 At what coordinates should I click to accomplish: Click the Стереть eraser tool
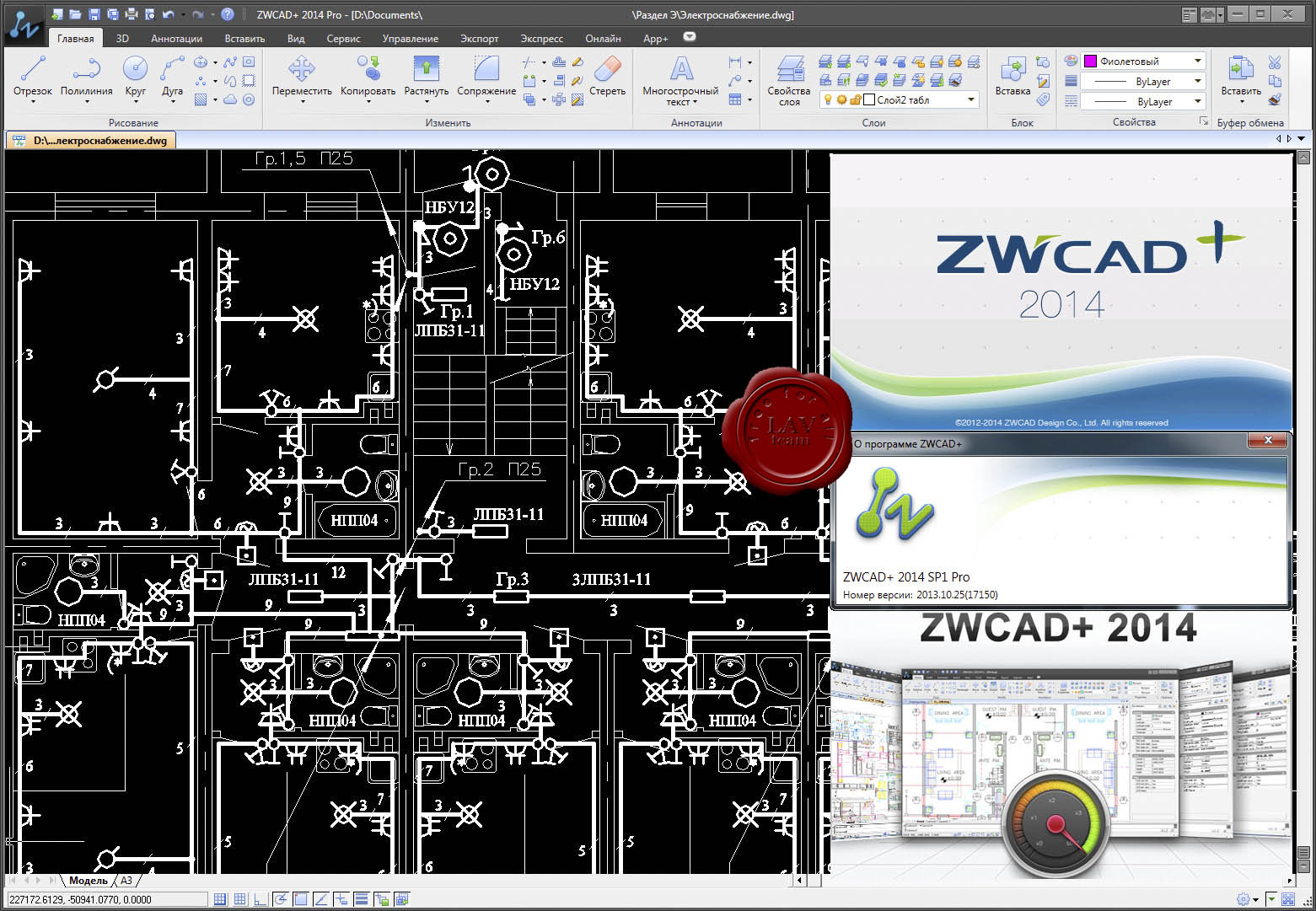(x=607, y=76)
